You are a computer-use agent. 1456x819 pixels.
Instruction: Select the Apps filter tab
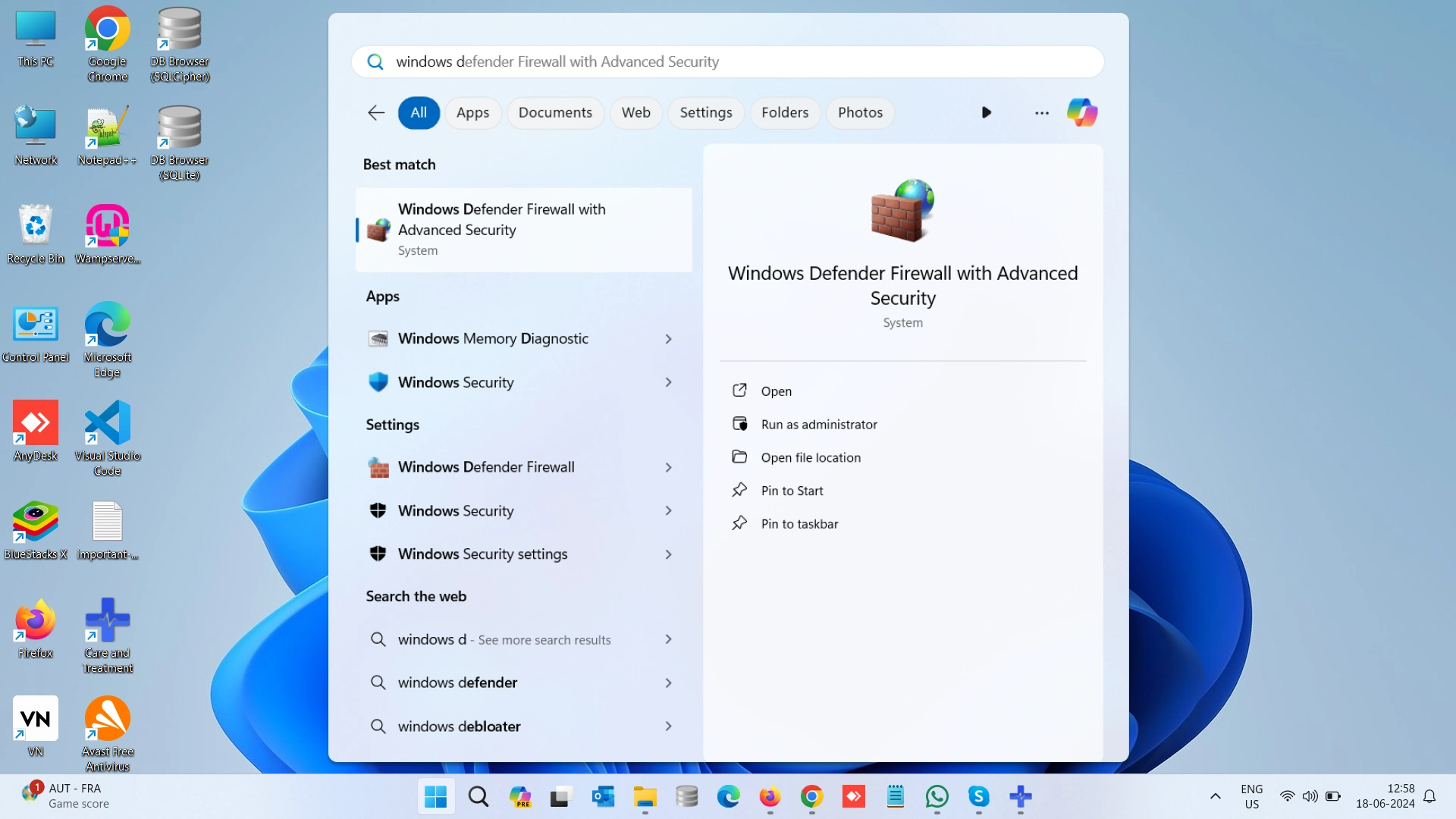[x=472, y=112]
